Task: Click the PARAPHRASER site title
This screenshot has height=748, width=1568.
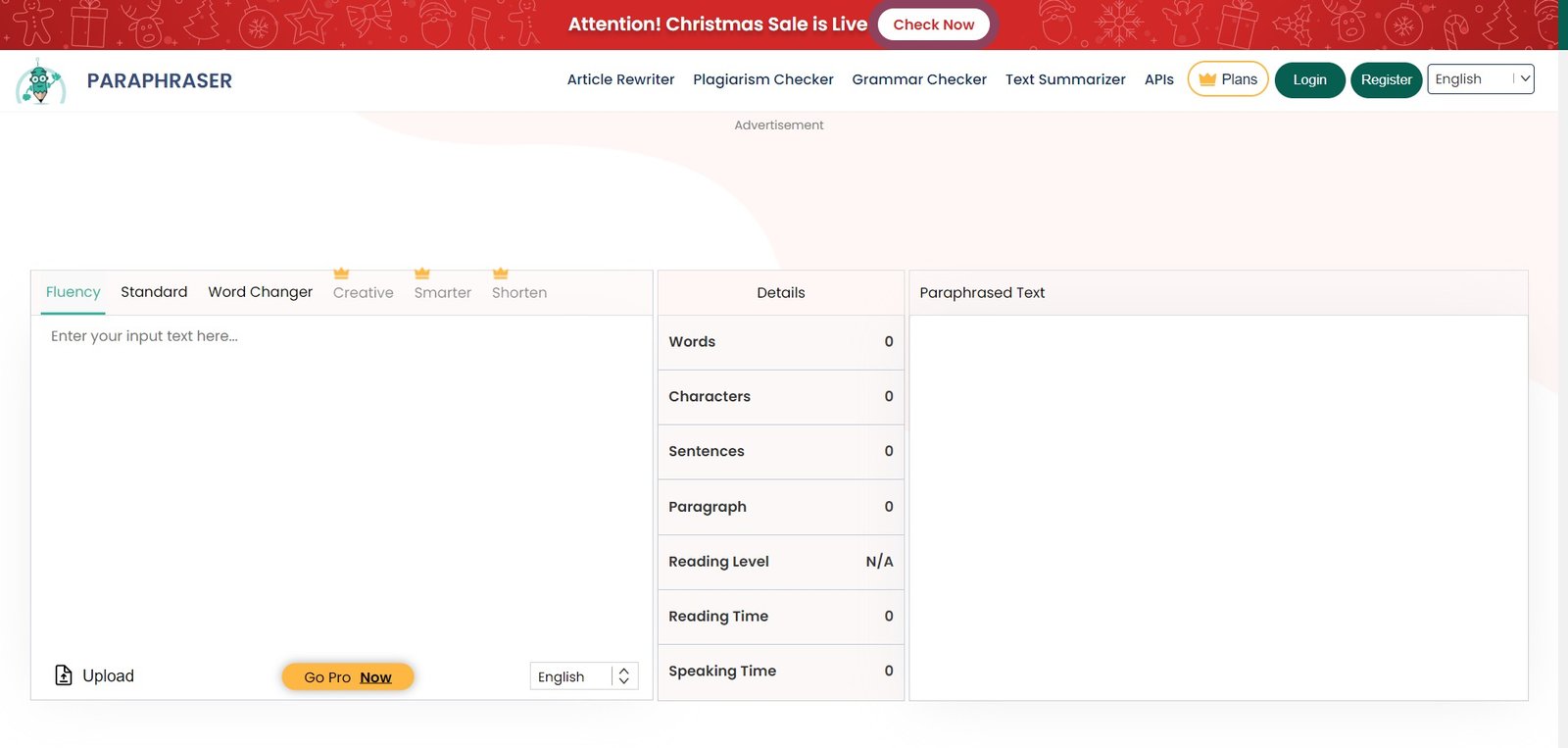Action: tap(160, 80)
